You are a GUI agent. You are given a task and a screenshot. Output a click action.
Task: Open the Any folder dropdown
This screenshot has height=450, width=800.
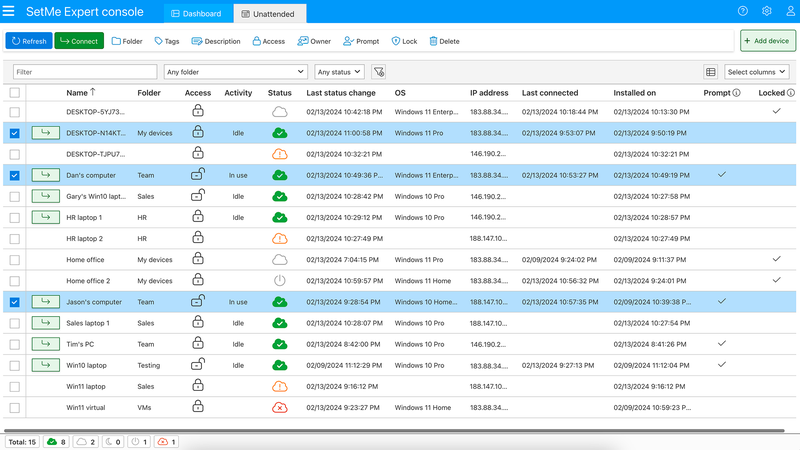pos(235,72)
